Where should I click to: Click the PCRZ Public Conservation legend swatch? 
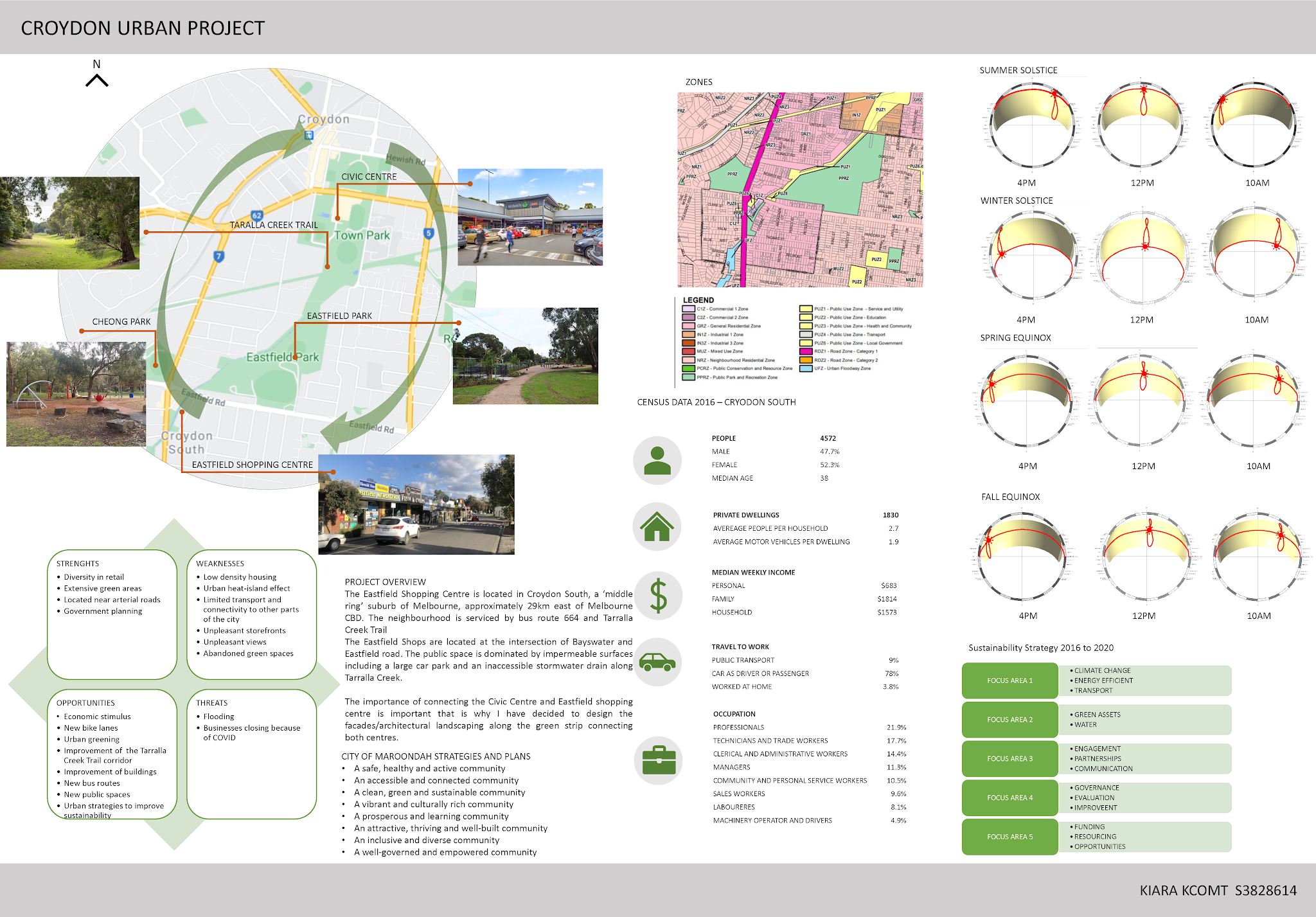click(x=688, y=368)
